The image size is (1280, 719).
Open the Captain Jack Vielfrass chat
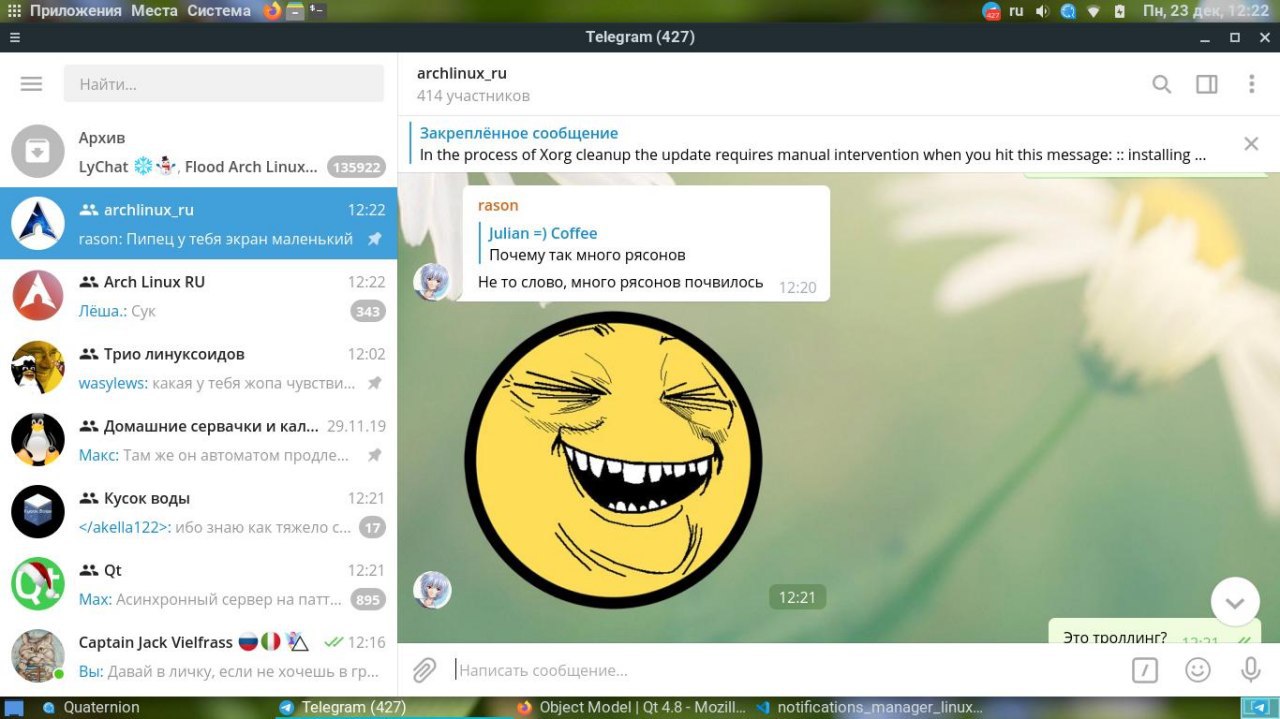point(198,656)
